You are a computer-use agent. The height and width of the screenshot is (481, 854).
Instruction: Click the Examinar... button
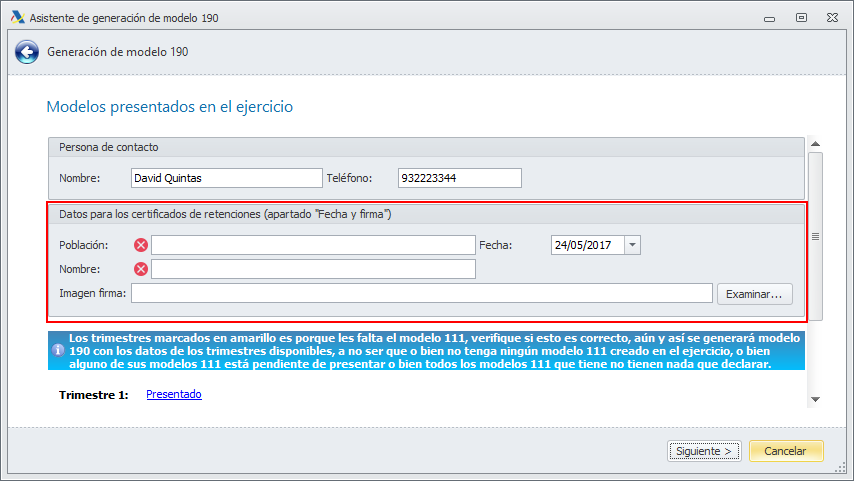[x=754, y=294]
